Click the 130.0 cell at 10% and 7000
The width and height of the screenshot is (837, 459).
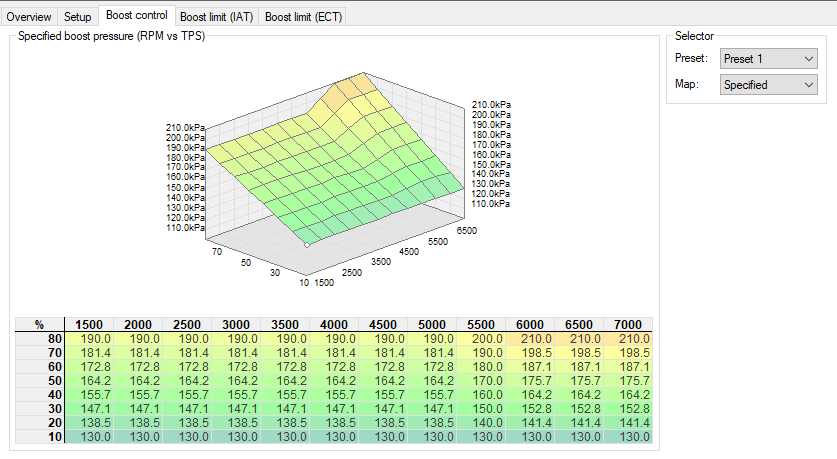coord(628,436)
